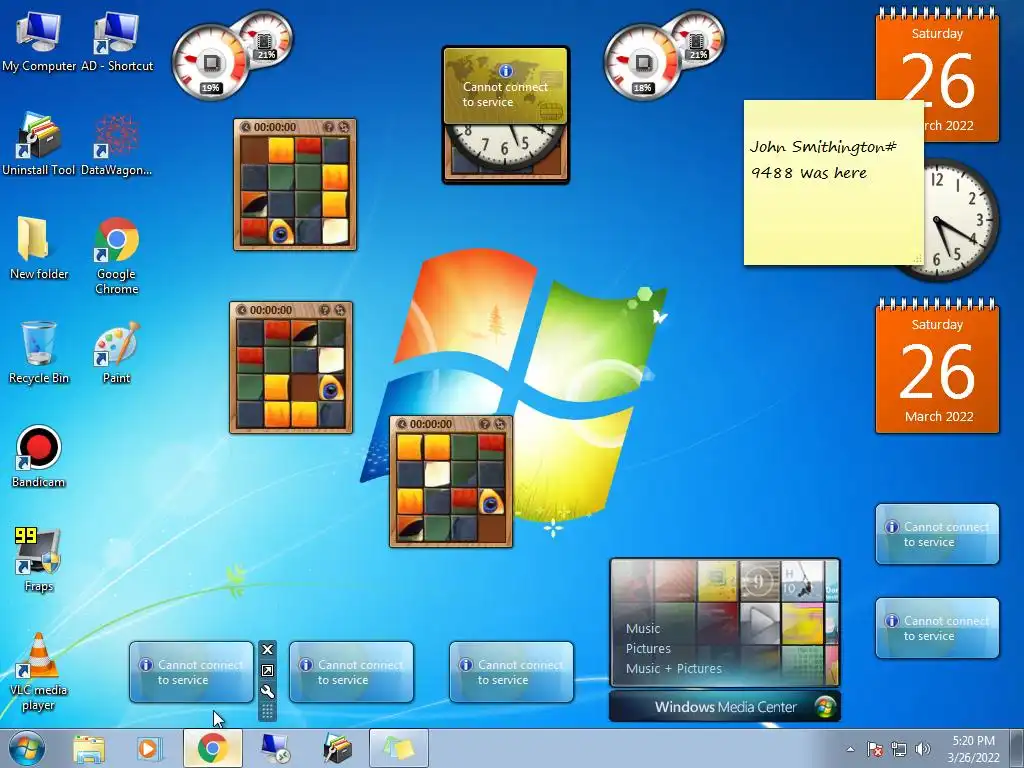This screenshot has height=768, width=1024.
Task: Click the Windows Media Center logo bar
Action: [x=725, y=707]
